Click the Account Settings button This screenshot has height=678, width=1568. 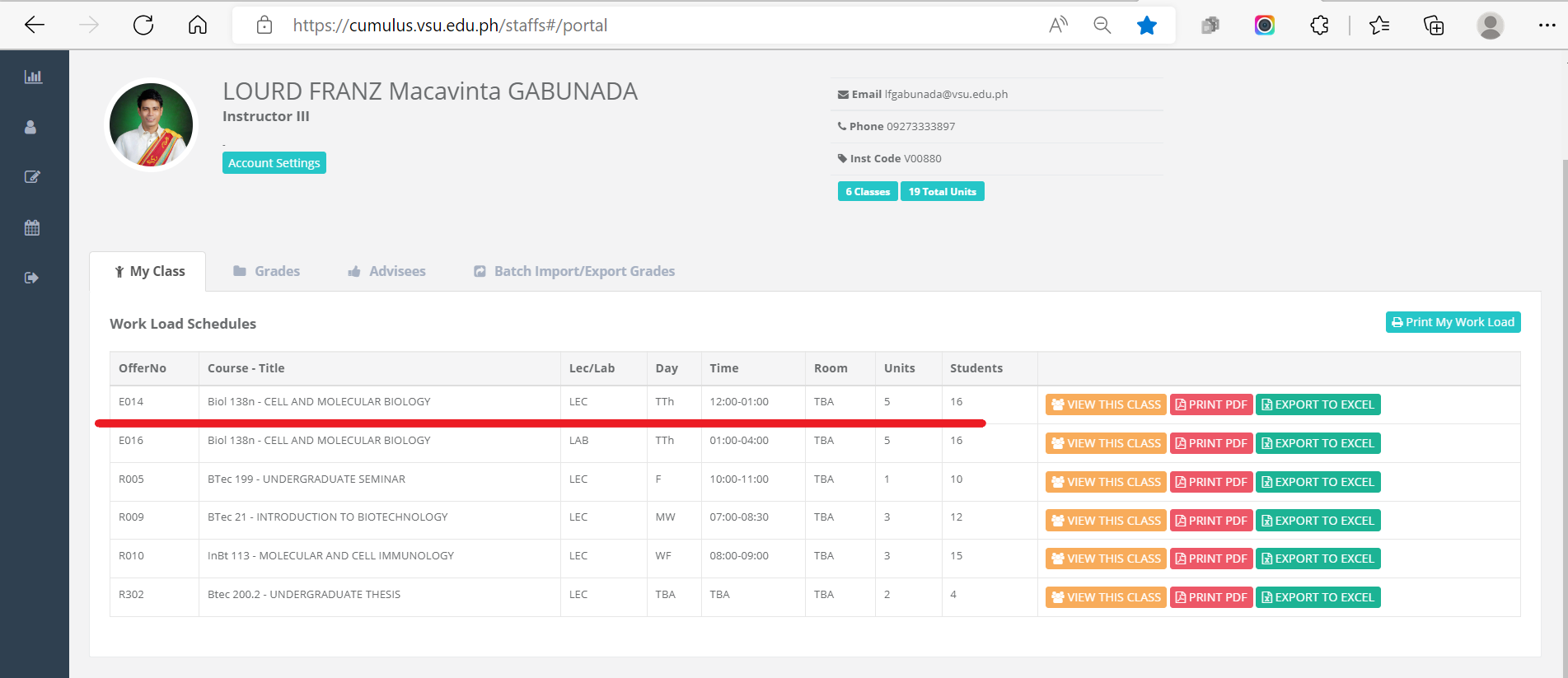coord(274,163)
